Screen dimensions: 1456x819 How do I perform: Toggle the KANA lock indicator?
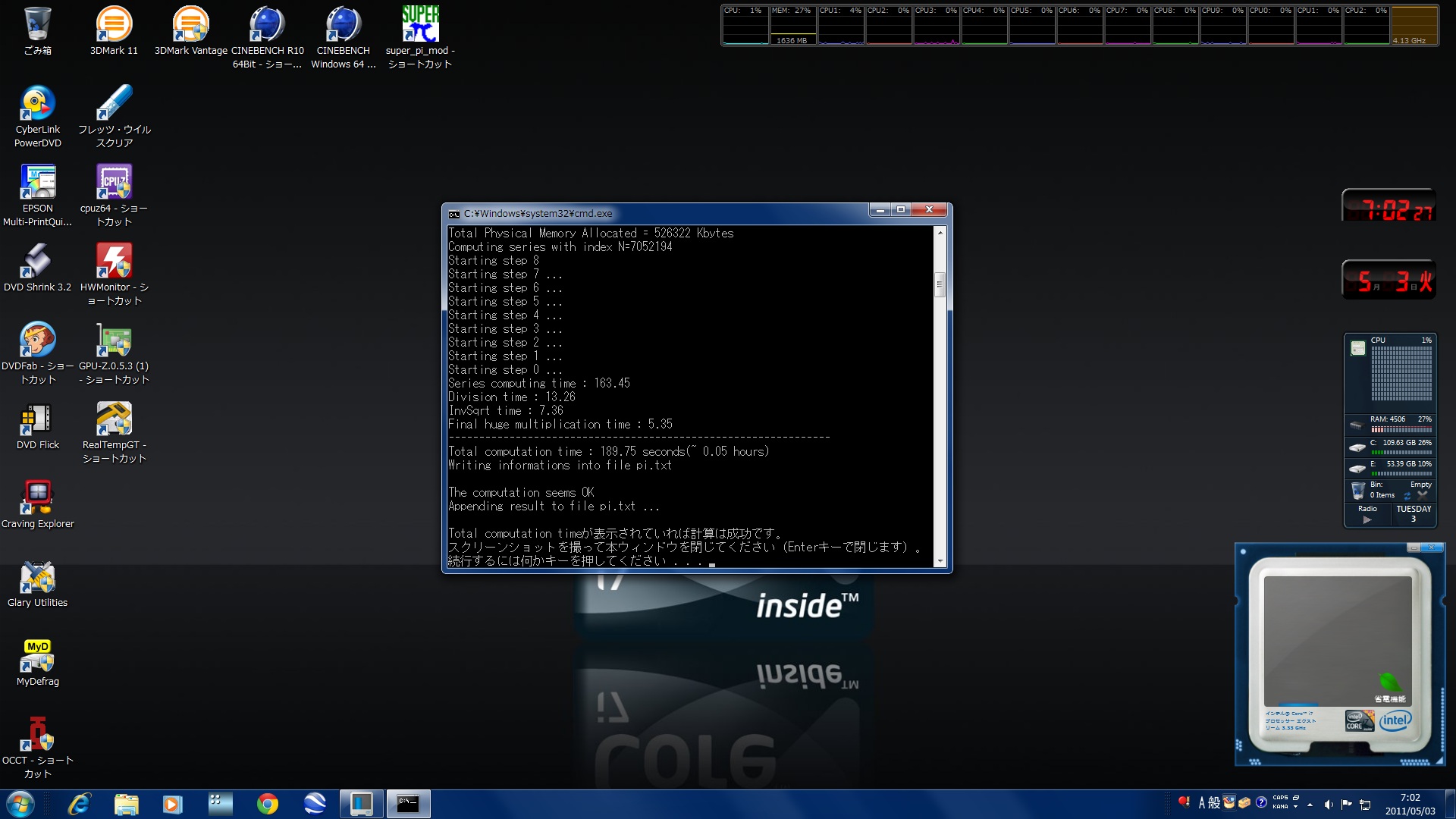(1280, 807)
